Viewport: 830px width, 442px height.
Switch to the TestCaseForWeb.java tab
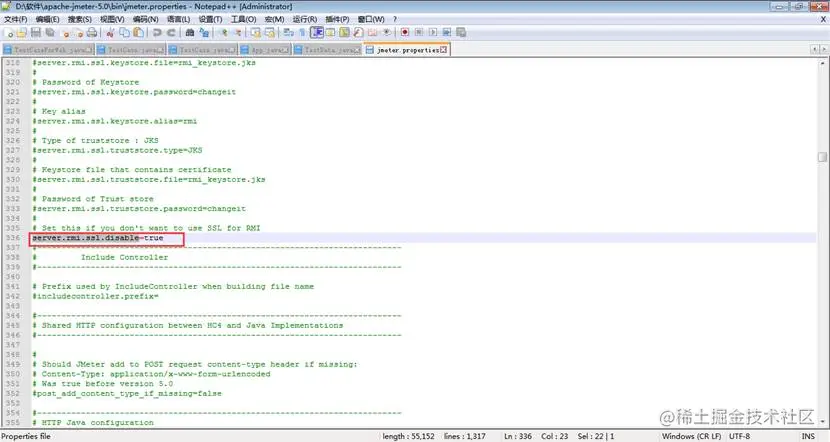(x=48, y=50)
